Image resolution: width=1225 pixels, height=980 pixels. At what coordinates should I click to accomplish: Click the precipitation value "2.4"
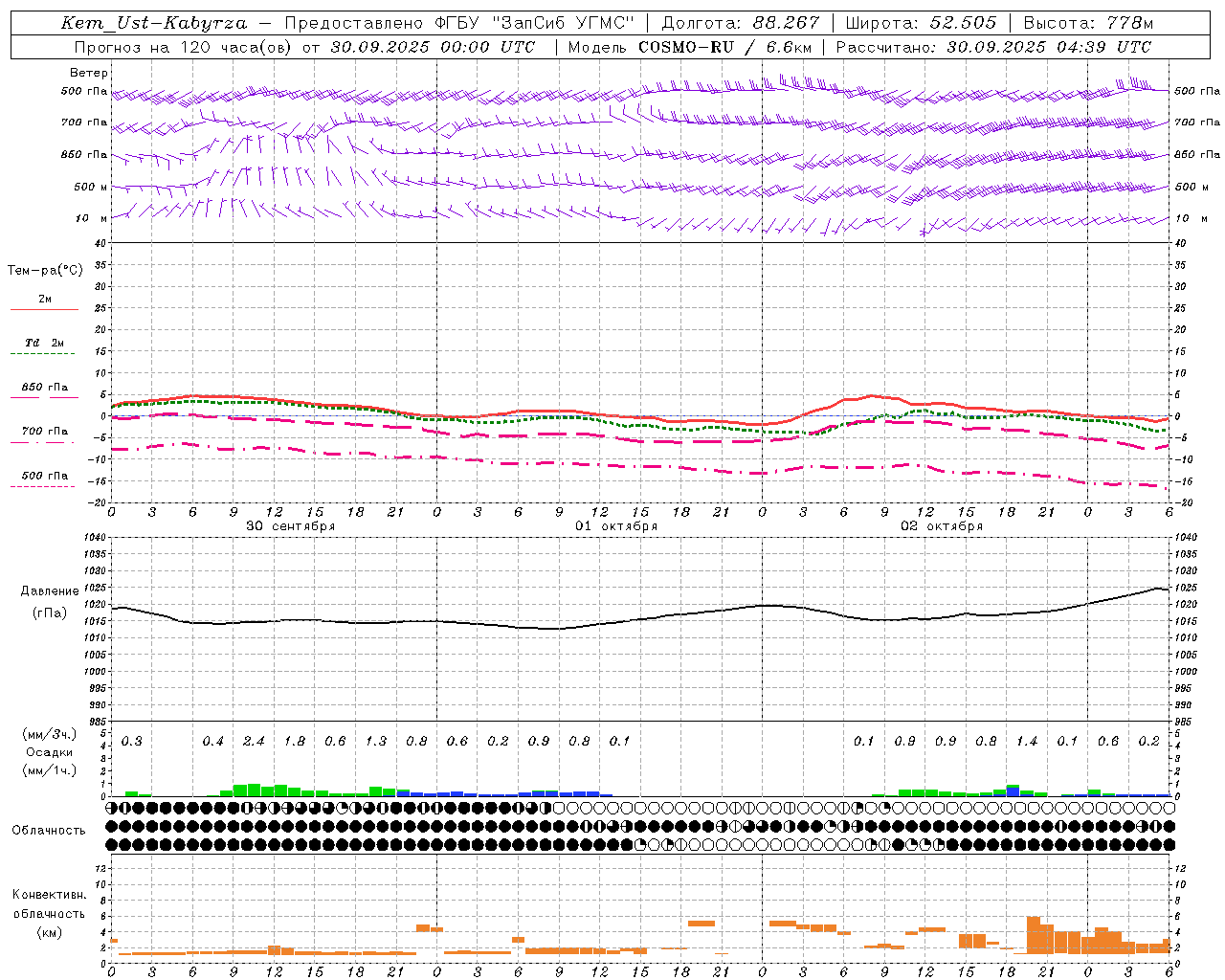pyautogui.click(x=254, y=742)
